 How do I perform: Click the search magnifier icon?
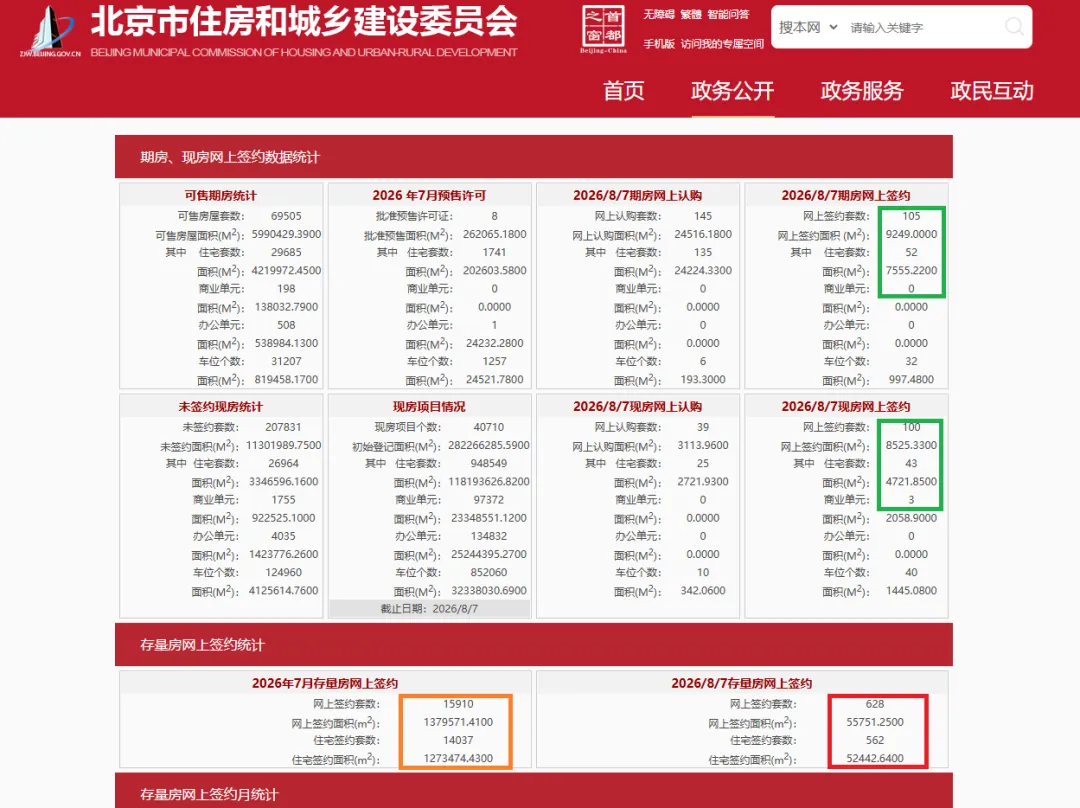pos(1014,27)
